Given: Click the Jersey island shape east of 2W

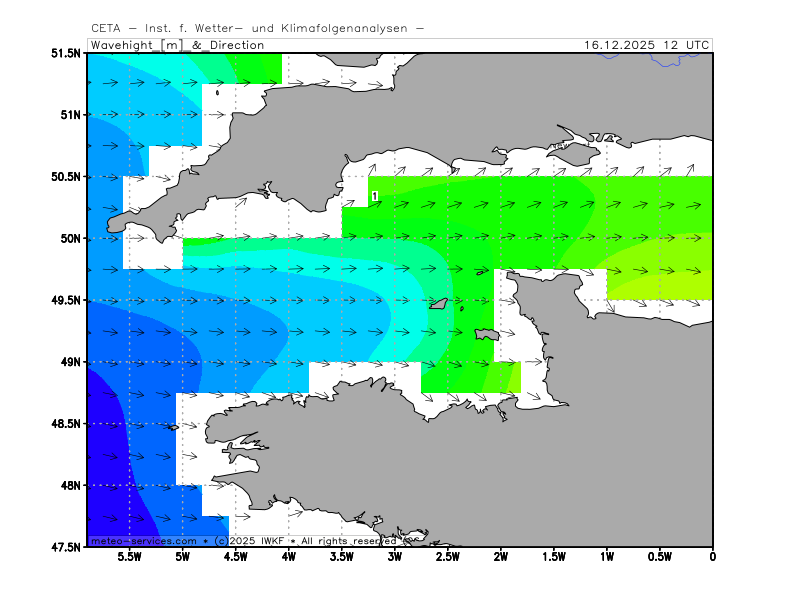Looking at the screenshot, I should (x=486, y=335).
